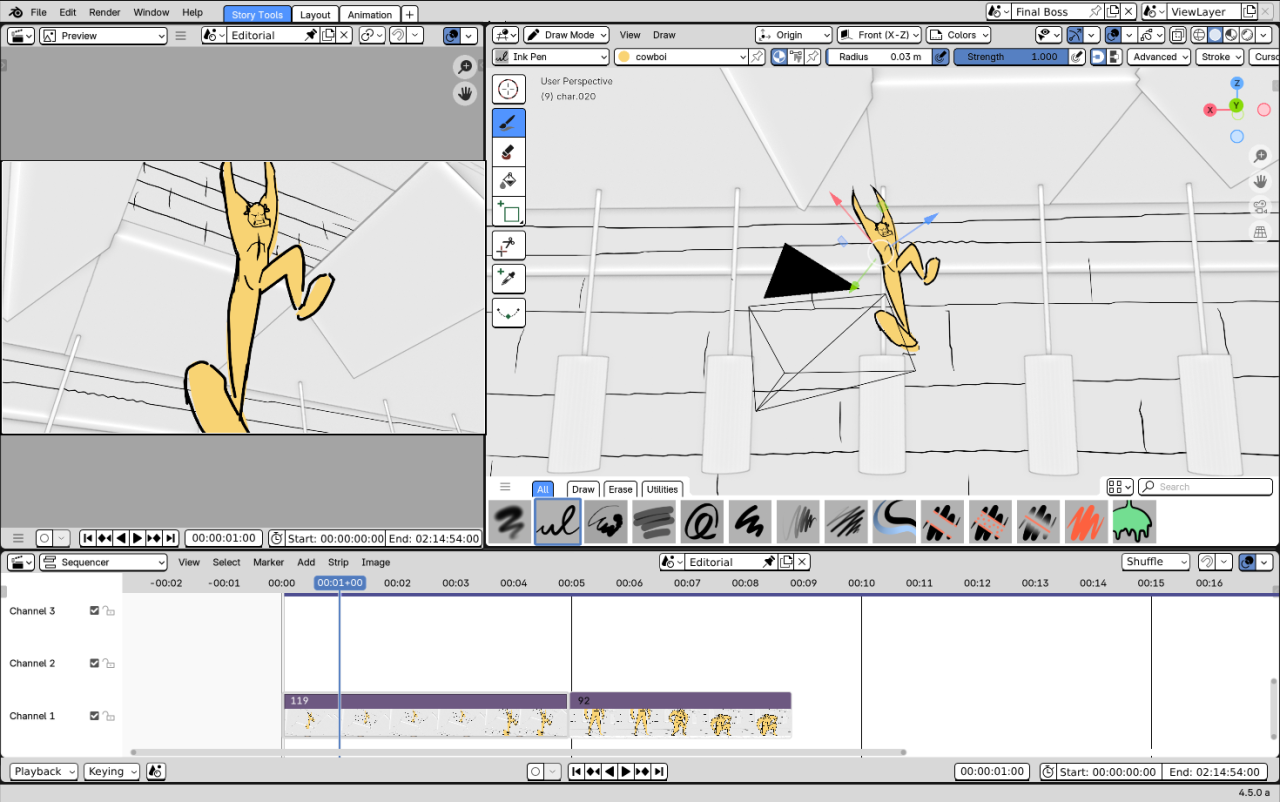
Task: Click the Erase brush filter button
Action: tap(620, 489)
